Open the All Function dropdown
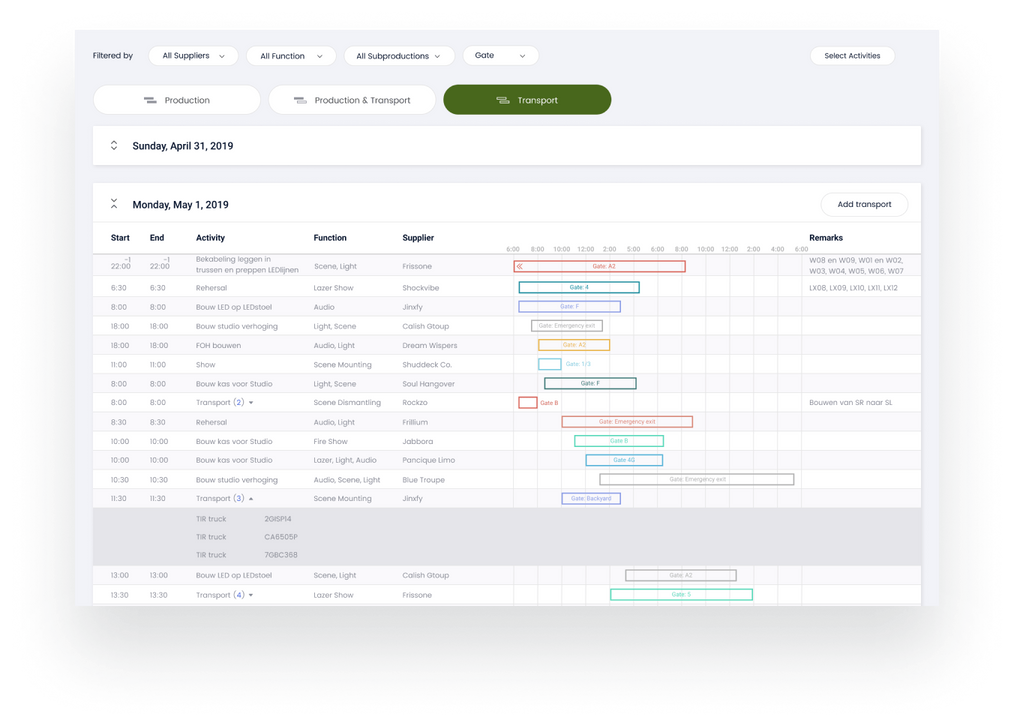 pos(290,56)
